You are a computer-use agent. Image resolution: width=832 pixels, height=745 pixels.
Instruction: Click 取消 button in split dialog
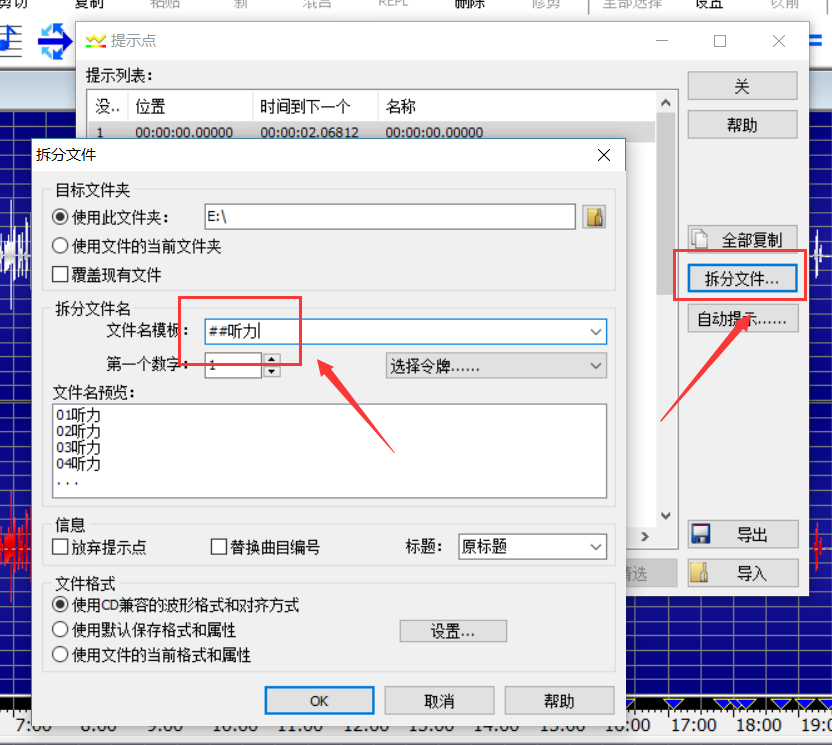[x=439, y=700]
